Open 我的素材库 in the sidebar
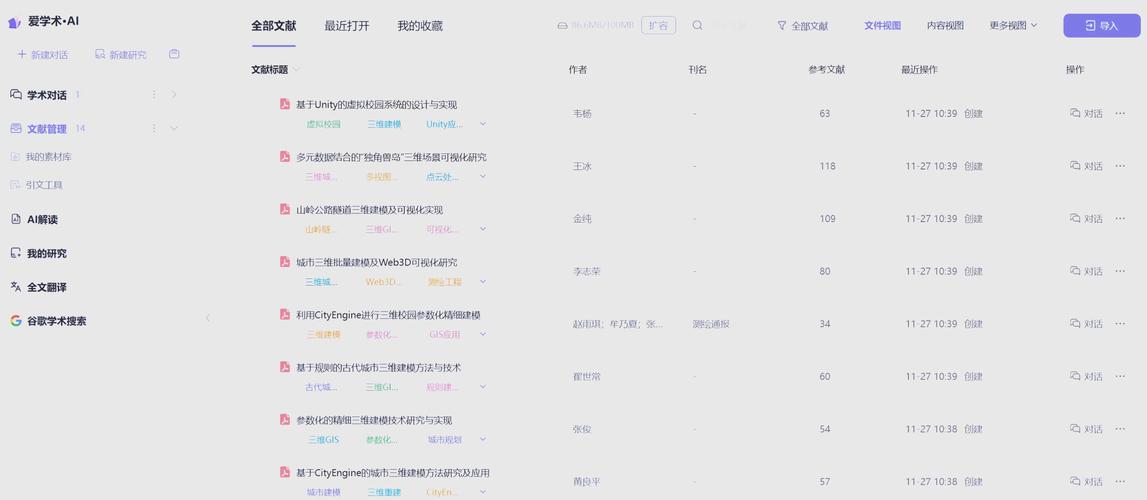This screenshot has width=1147, height=500. 42,156
